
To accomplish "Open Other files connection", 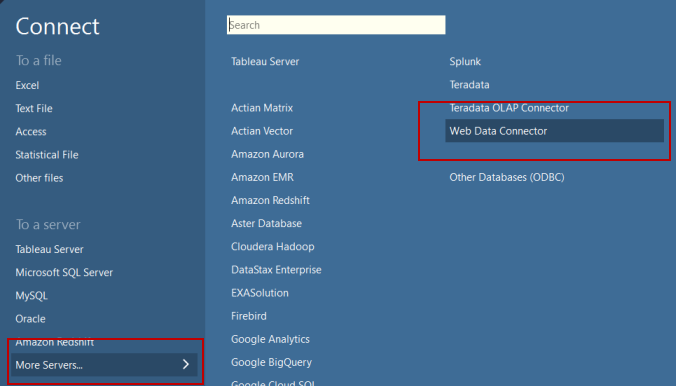I will [39, 178].
